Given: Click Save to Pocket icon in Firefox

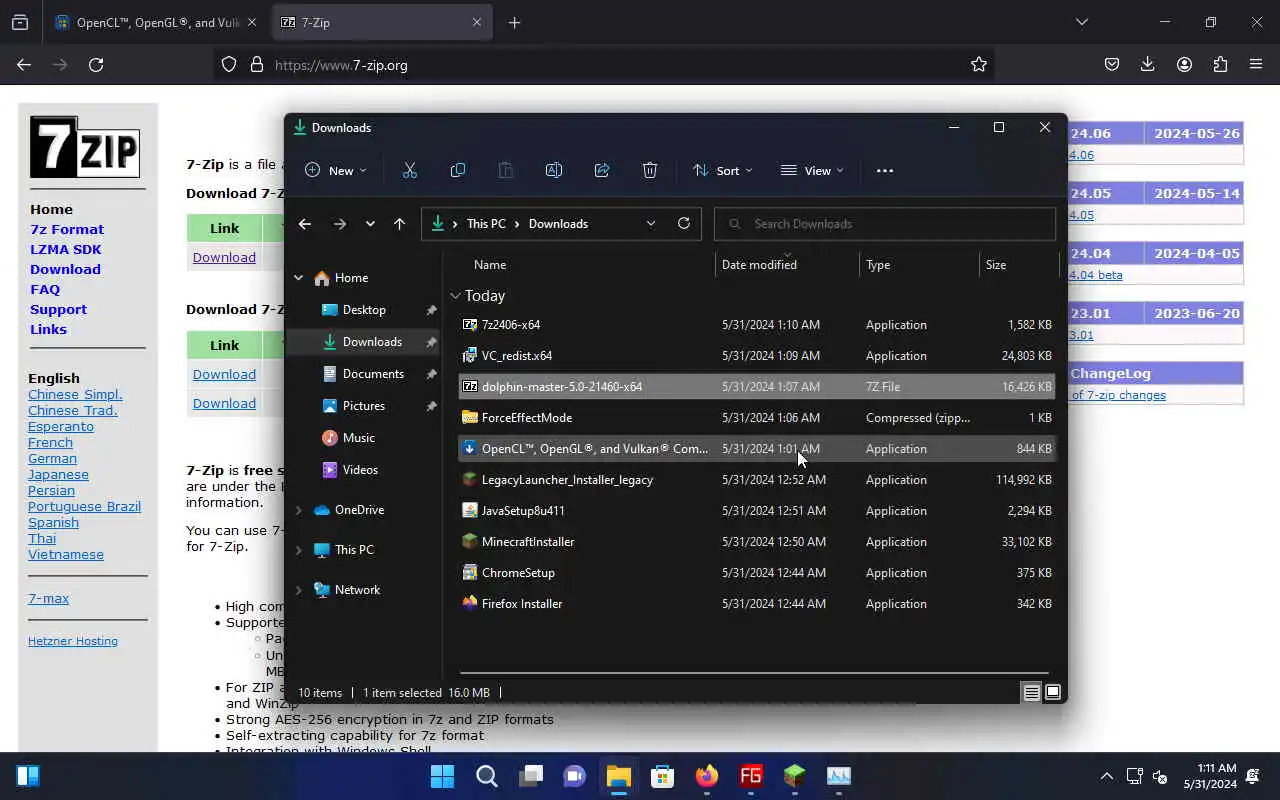Looking at the screenshot, I should (x=1112, y=65).
